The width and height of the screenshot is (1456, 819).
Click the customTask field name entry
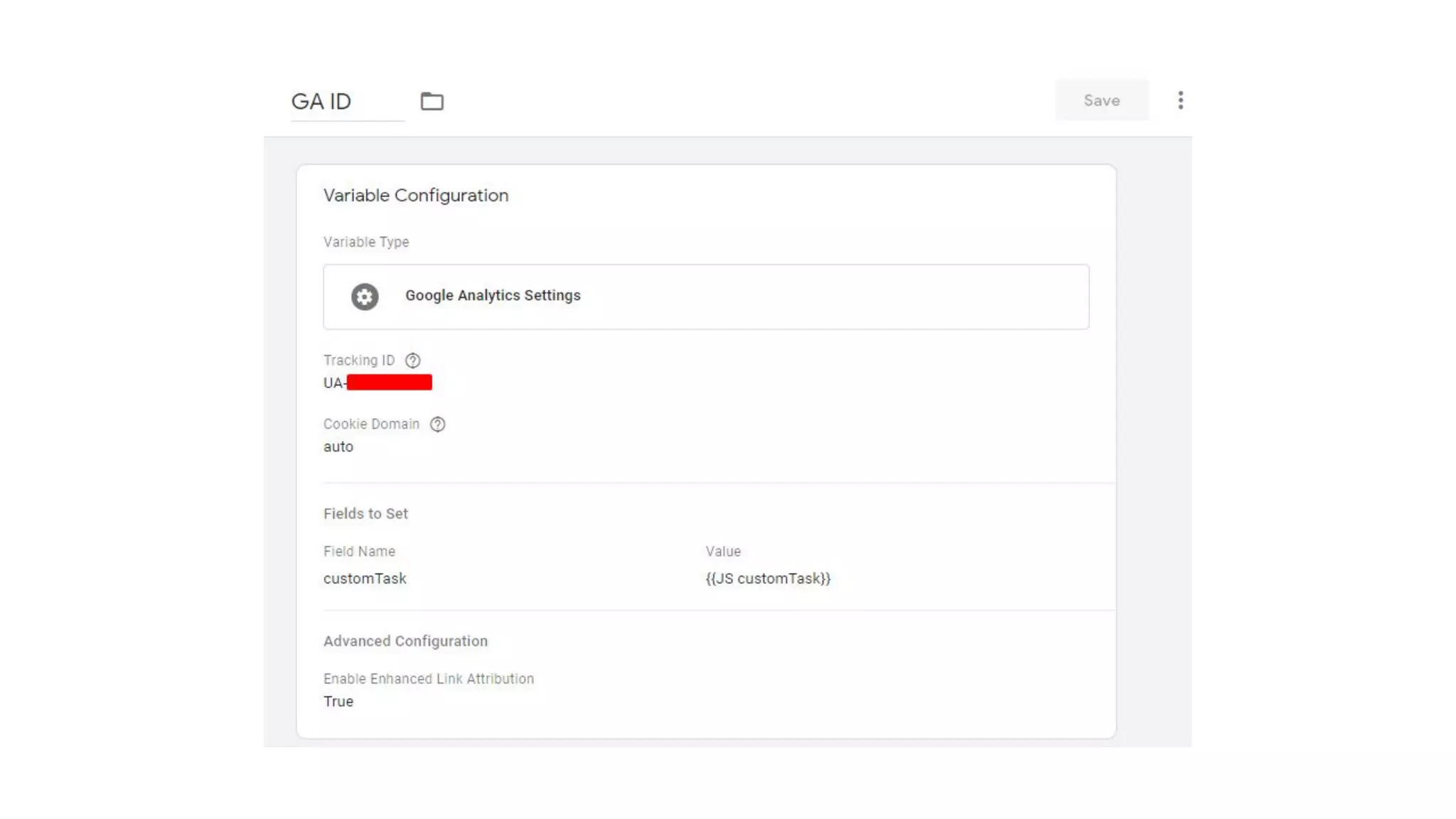[365, 579]
